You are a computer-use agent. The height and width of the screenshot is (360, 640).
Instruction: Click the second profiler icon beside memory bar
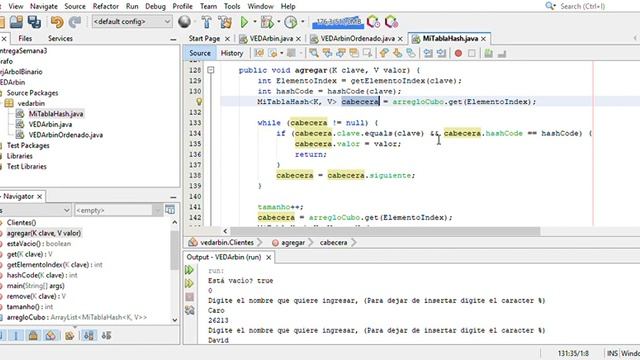point(391,22)
